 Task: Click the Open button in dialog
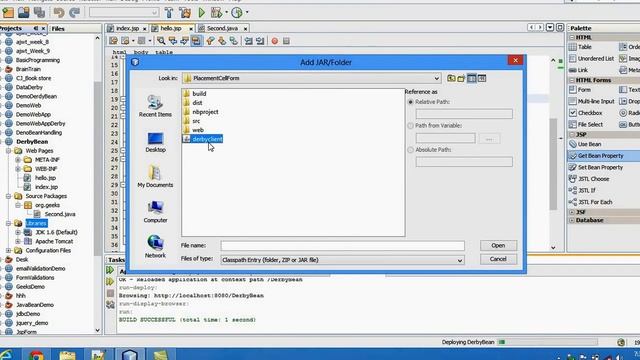[498, 245]
